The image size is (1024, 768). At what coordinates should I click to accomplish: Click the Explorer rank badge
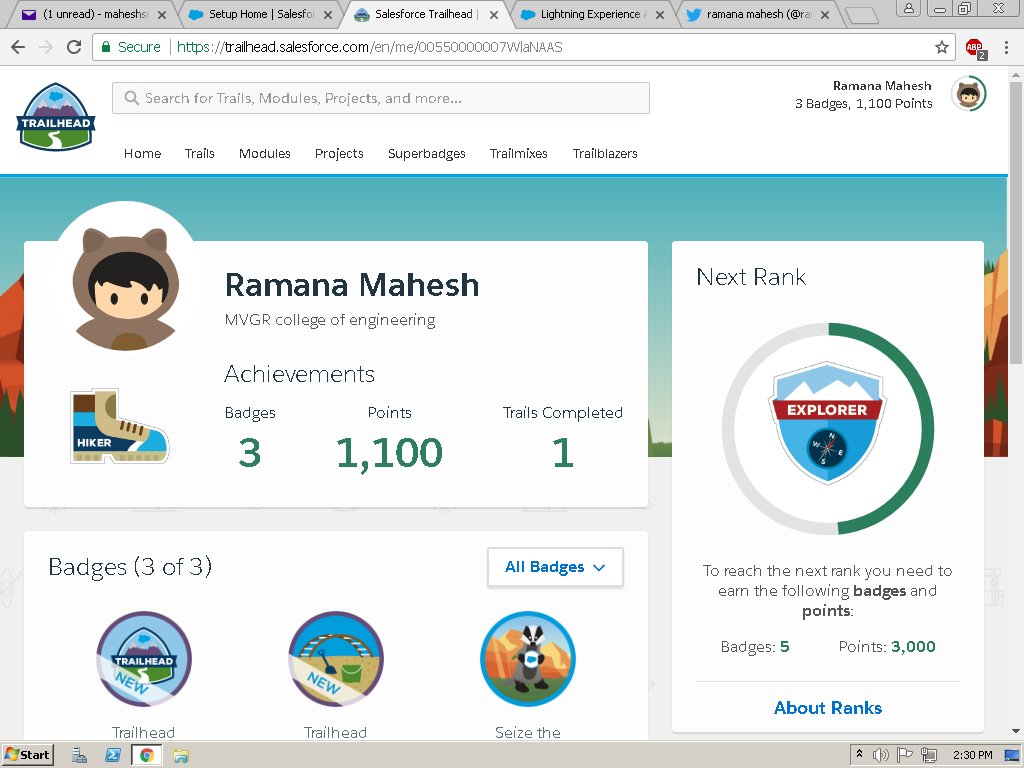pyautogui.click(x=827, y=423)
